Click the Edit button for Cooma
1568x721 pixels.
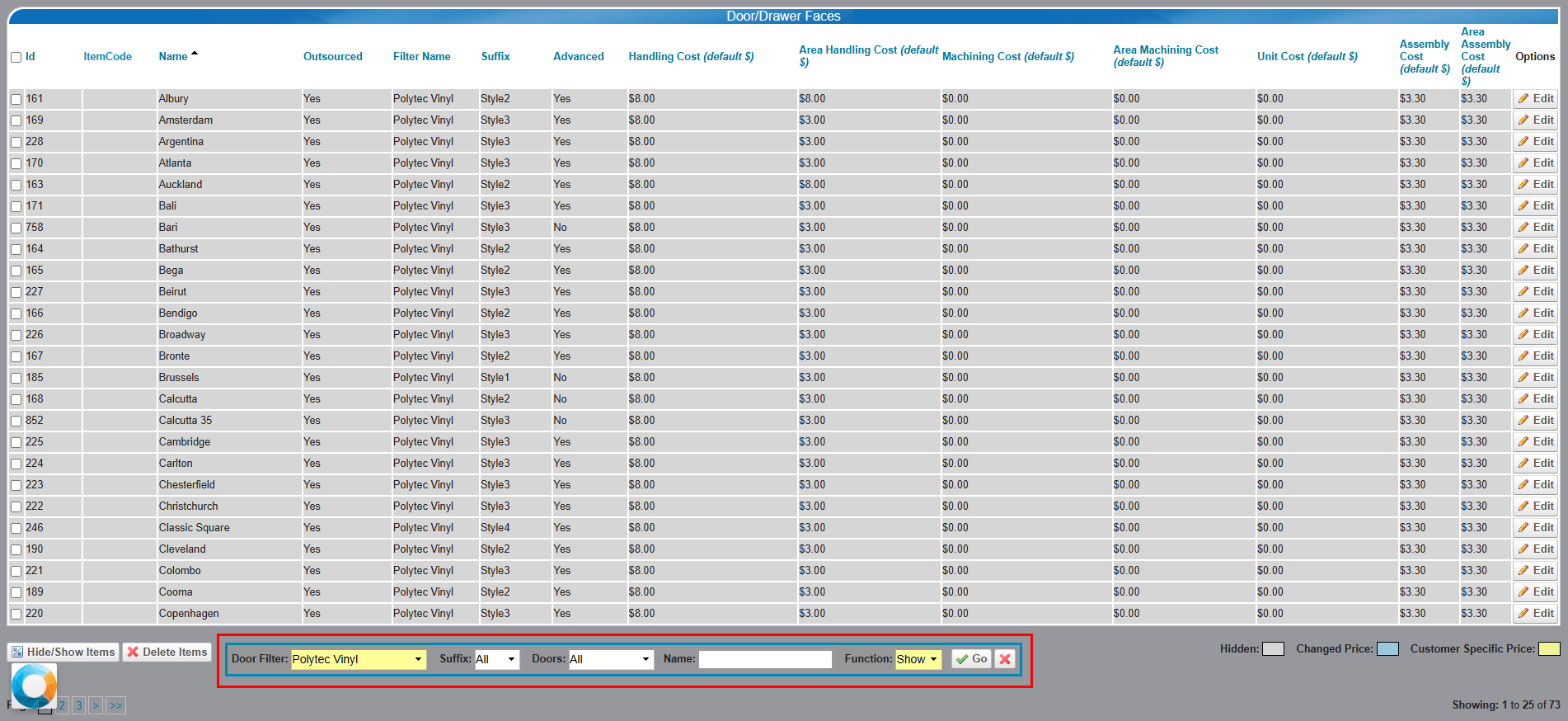click(x=1536, y=592)
